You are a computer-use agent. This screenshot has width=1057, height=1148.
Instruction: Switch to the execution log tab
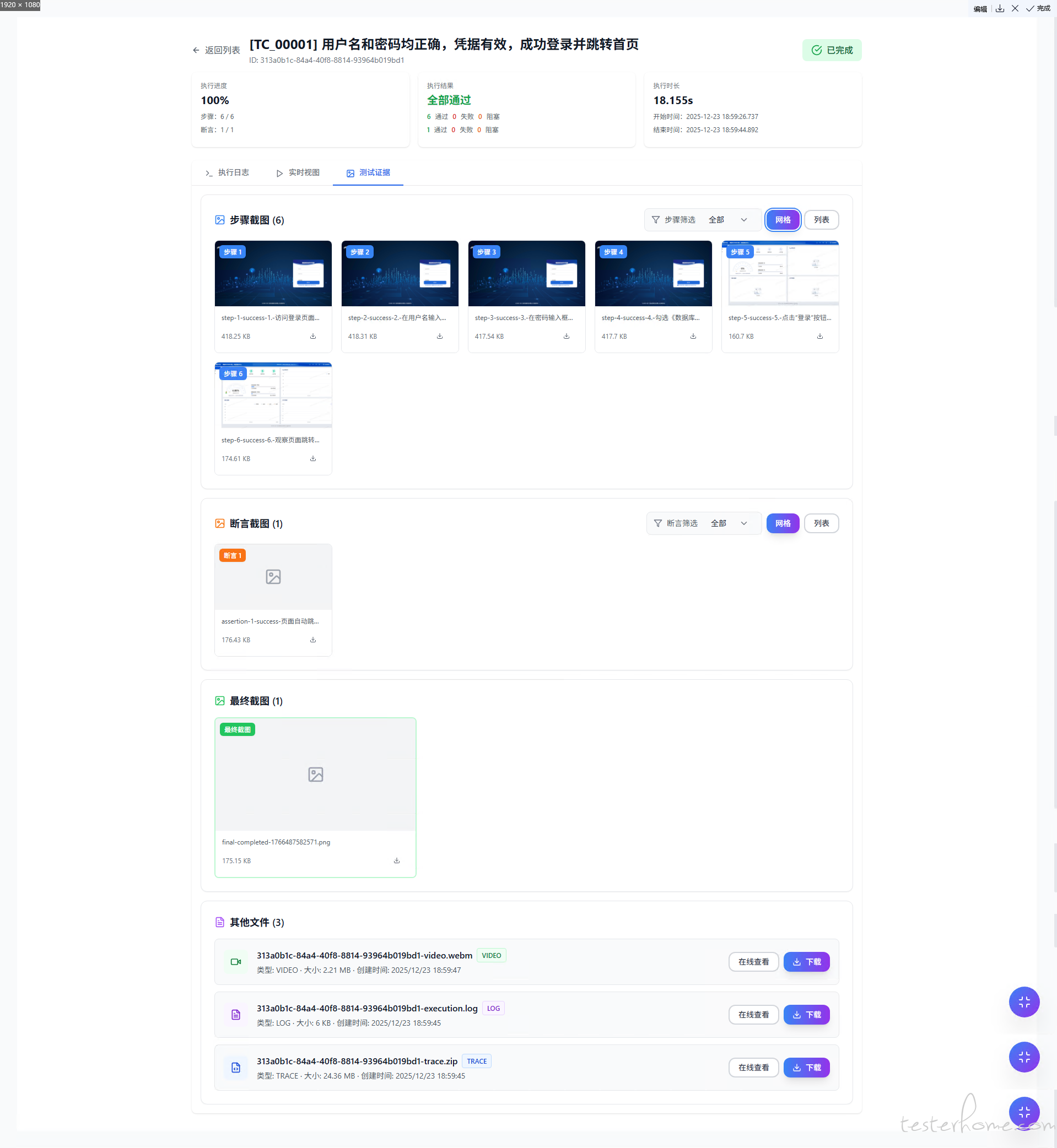227,172
